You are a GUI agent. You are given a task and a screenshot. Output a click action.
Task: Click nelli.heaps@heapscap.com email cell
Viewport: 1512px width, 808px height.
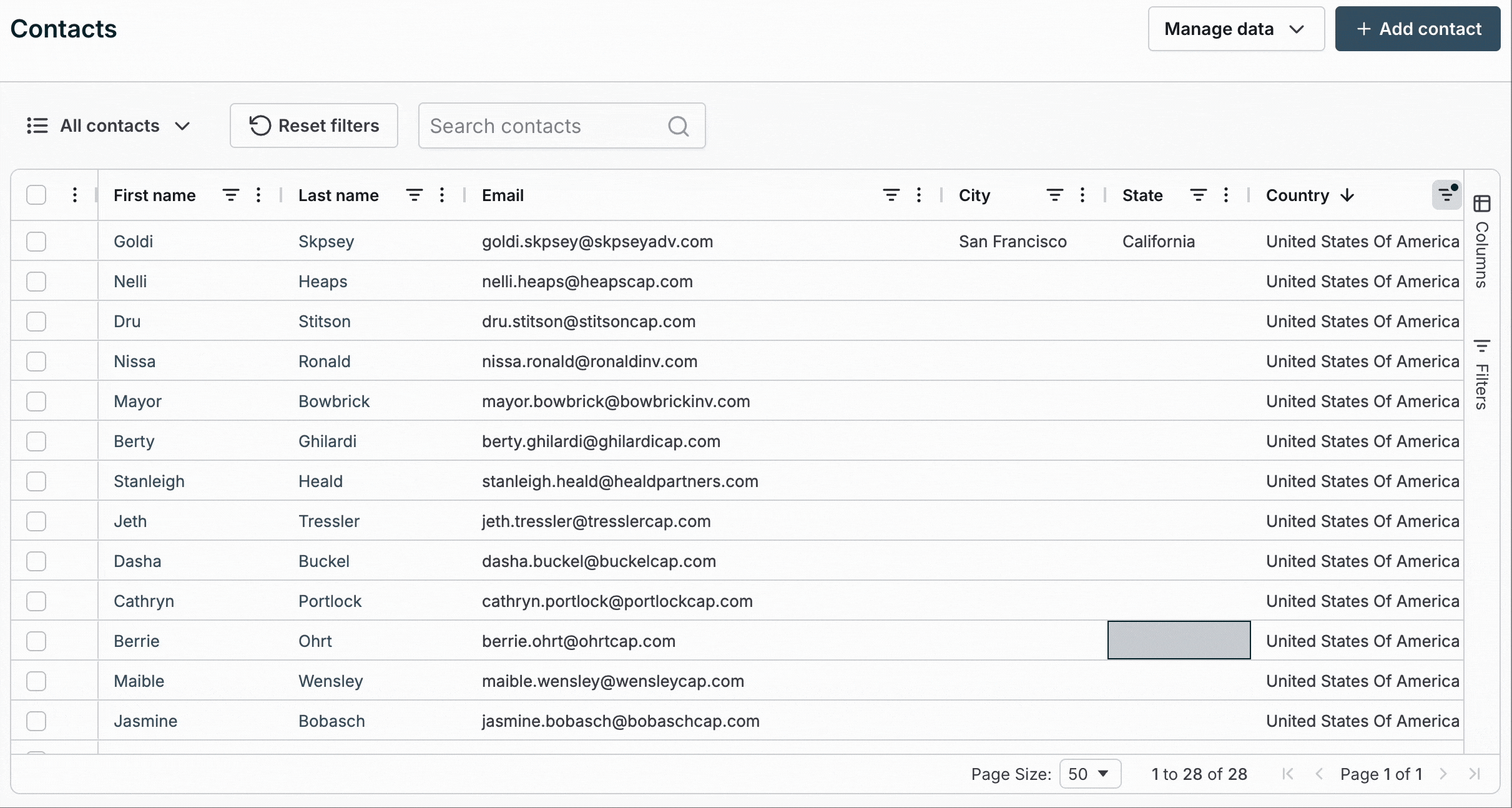(587, 282)
